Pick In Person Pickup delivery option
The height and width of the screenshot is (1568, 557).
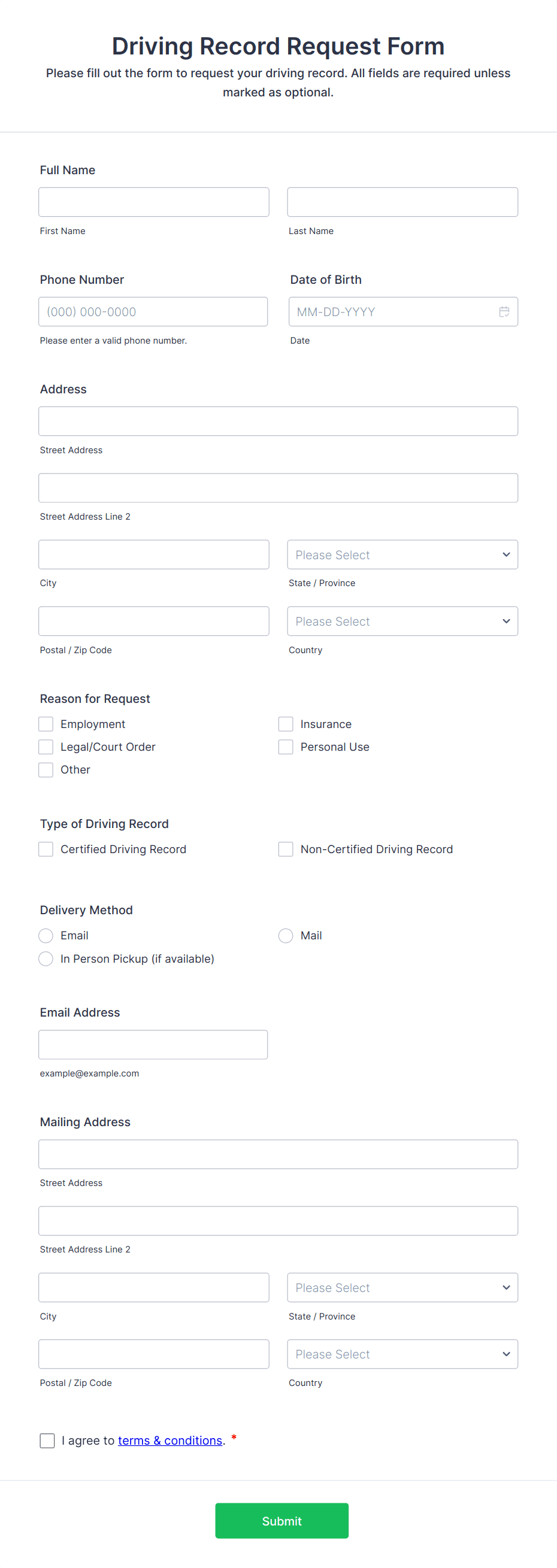pos(46,959)
